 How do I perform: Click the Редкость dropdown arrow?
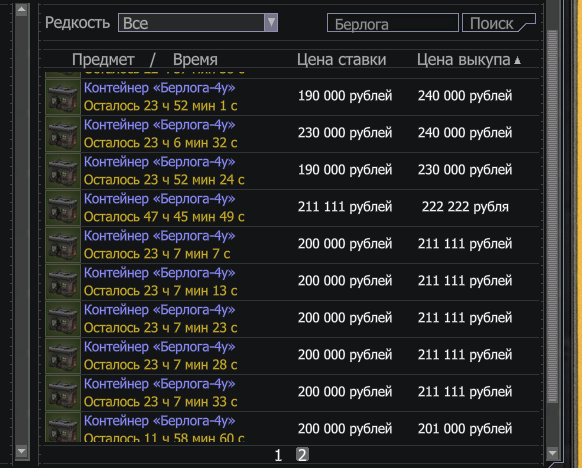click(x=271, y=23)
